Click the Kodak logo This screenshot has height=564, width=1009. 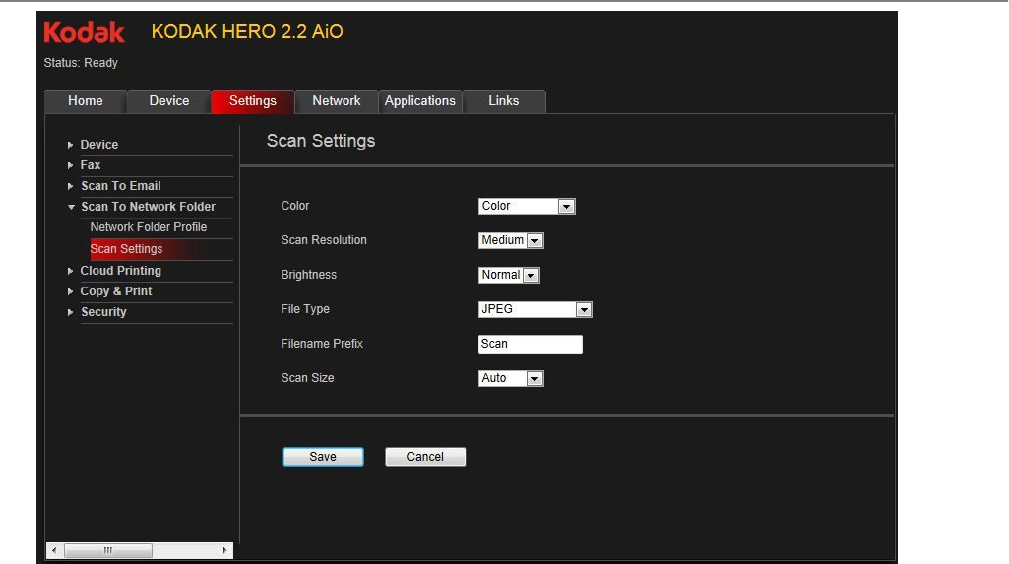(x=84, y=32)
